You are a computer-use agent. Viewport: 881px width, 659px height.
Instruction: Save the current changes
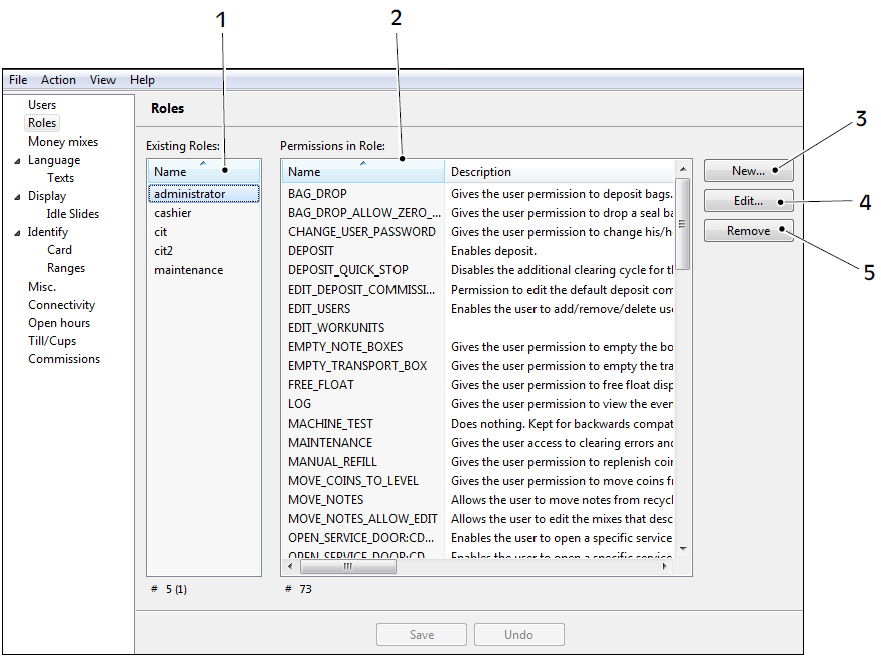(x=421, y=634)
